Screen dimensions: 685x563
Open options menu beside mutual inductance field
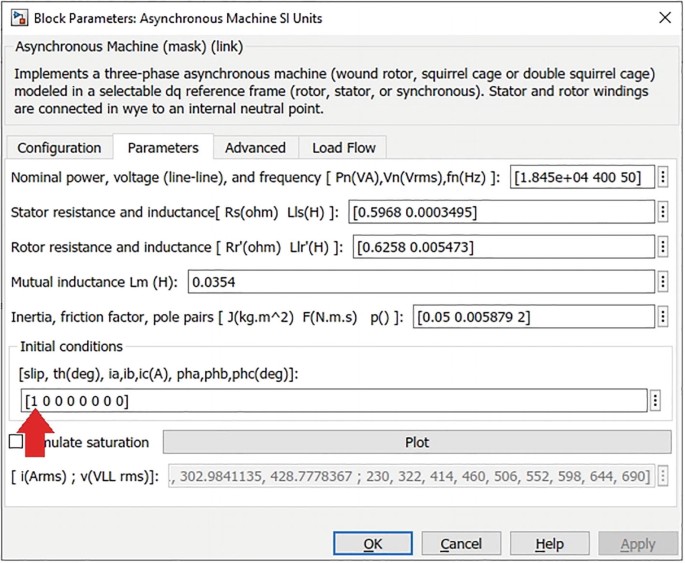pyautogui.click(x=662, y=281)
